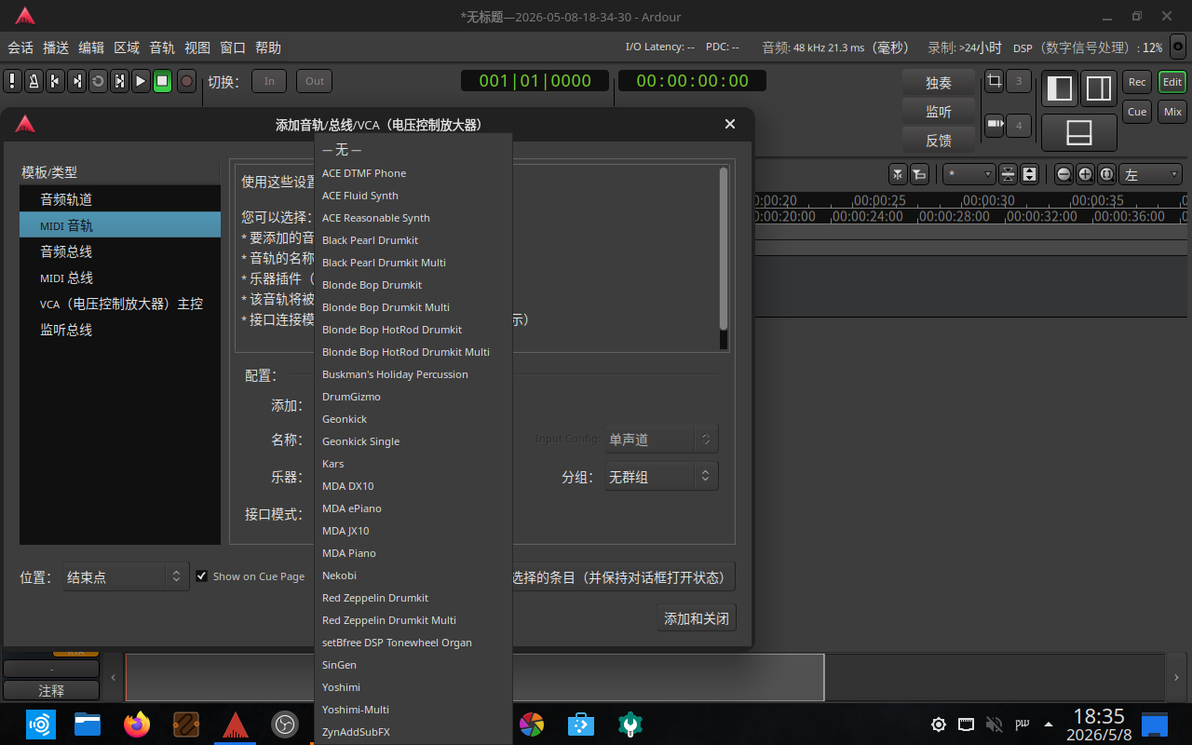Open the 帮助 menu
Image resolution: width=1192 pixels, height=745 pixels.
pyautogui.click(x=268, y=48)
